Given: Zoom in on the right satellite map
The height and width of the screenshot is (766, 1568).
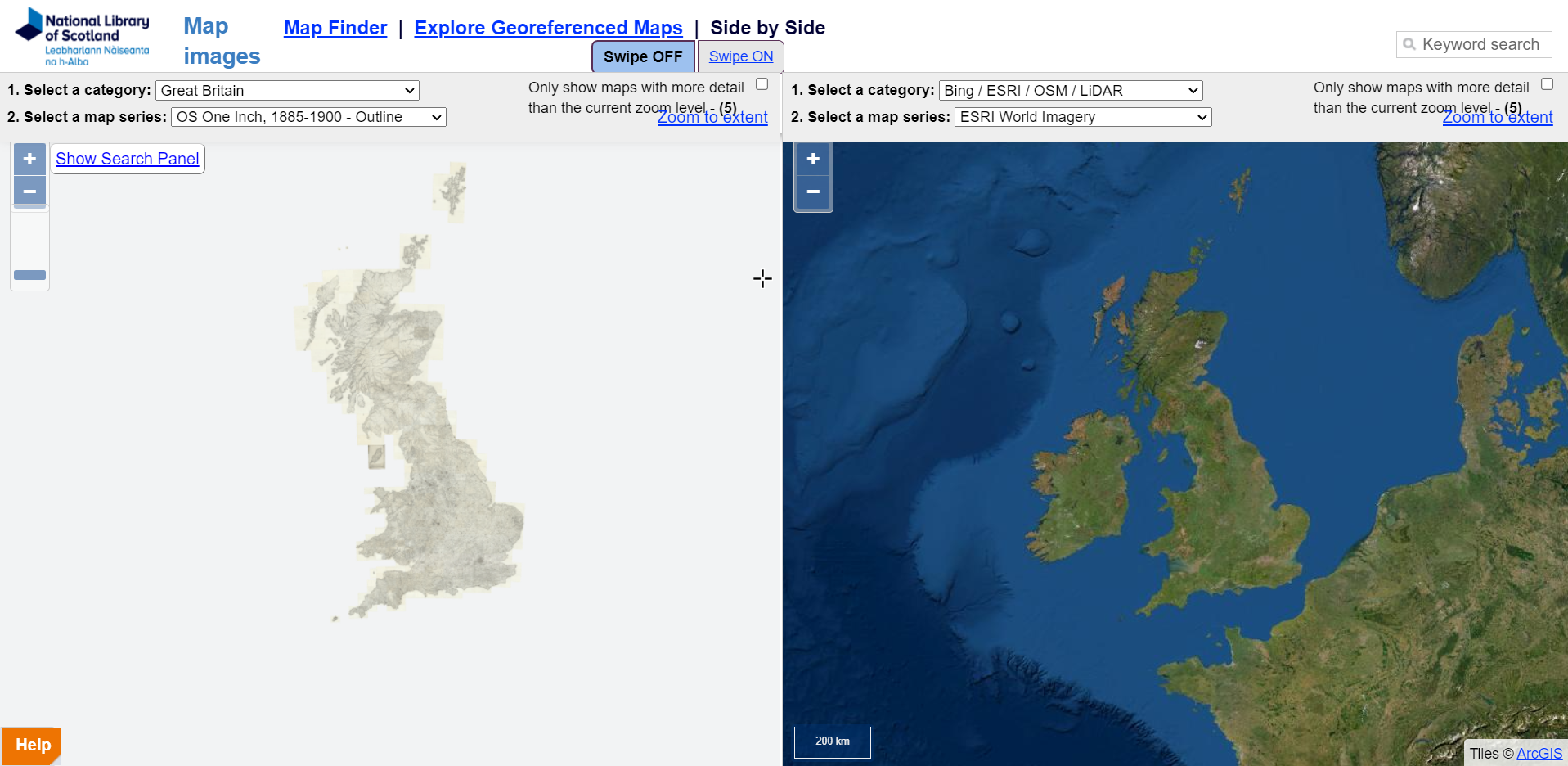Looking at the screenshot, I should click(x=813, y=159).
